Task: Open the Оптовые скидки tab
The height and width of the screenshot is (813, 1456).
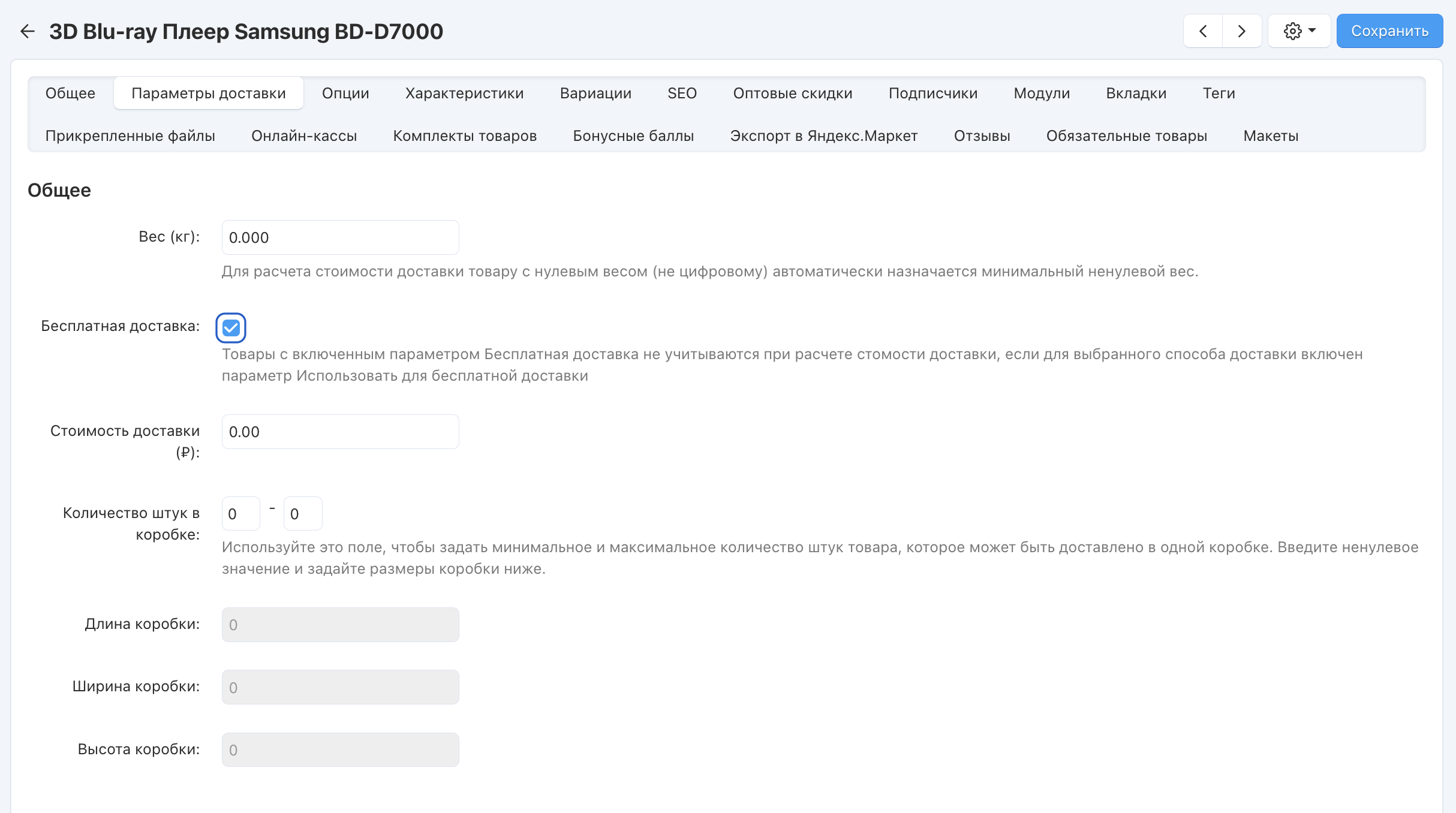Action: pos(792,93)
